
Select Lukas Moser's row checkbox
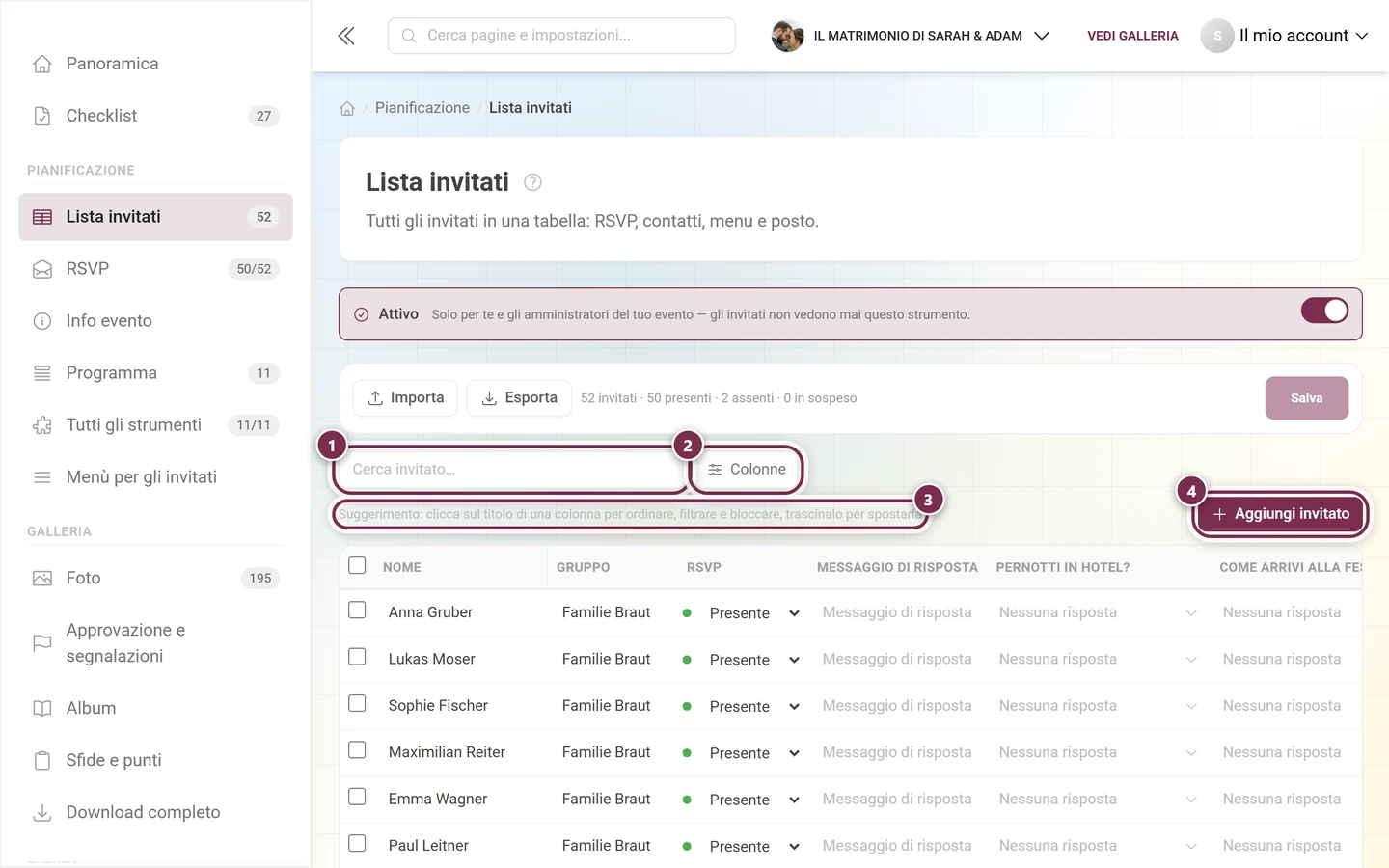(357, 657)
